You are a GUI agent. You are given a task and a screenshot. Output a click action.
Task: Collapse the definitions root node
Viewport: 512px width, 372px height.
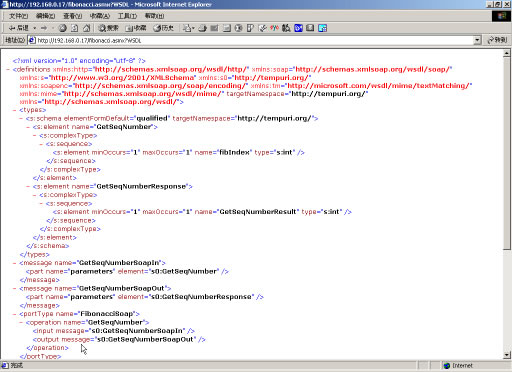click(8, 69)
